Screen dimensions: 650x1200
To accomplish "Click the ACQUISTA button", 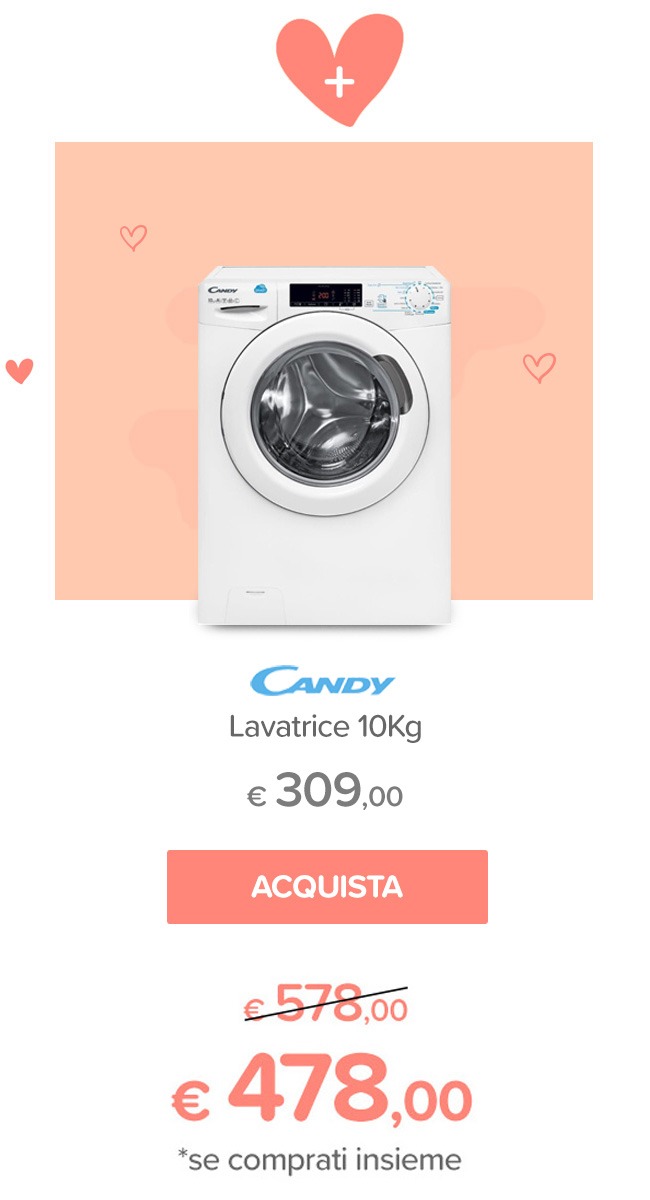I will point(327,887).
